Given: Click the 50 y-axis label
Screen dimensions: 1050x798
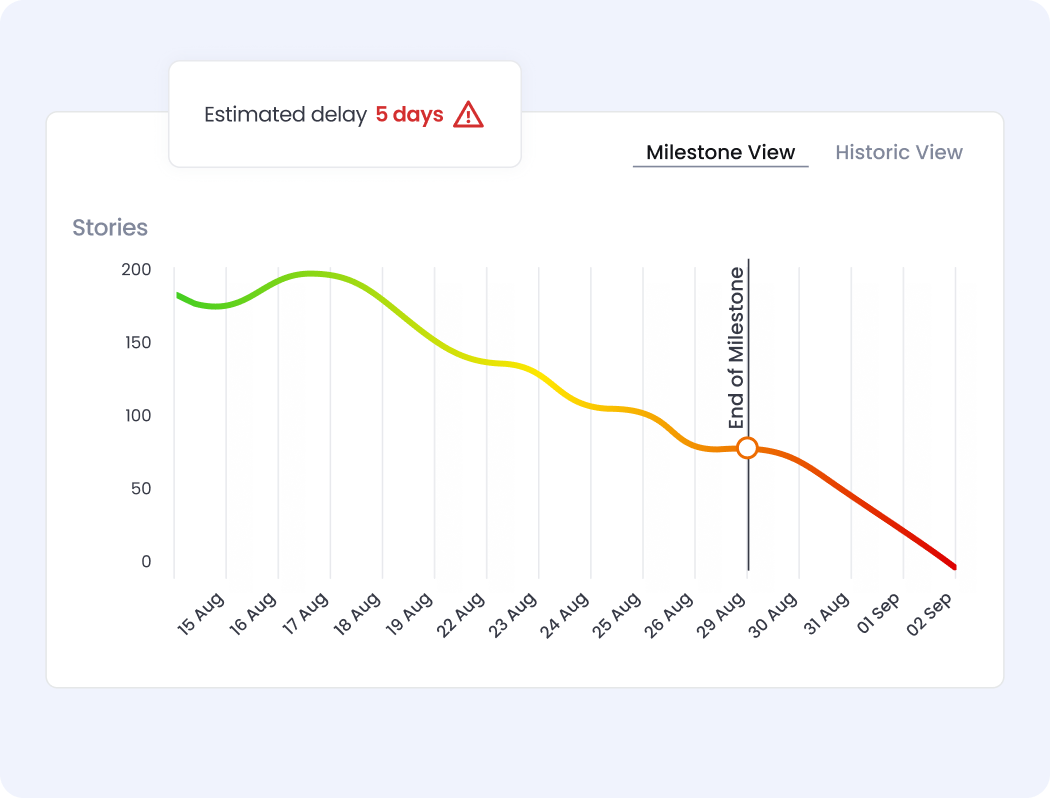Looking at the screenshot, I should pyautogui.click(x=138, y=489).
